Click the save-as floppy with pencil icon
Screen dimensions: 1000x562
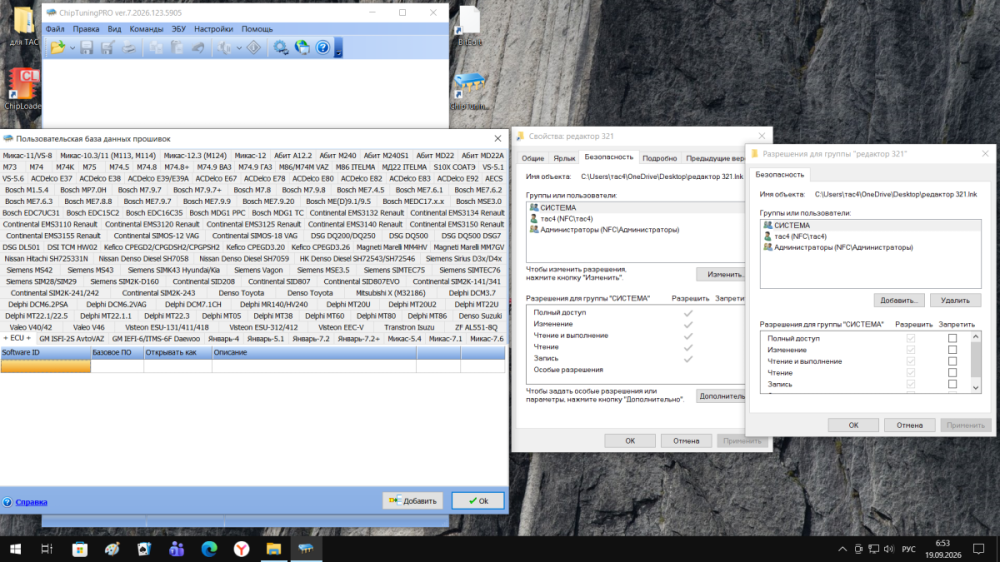107,48
